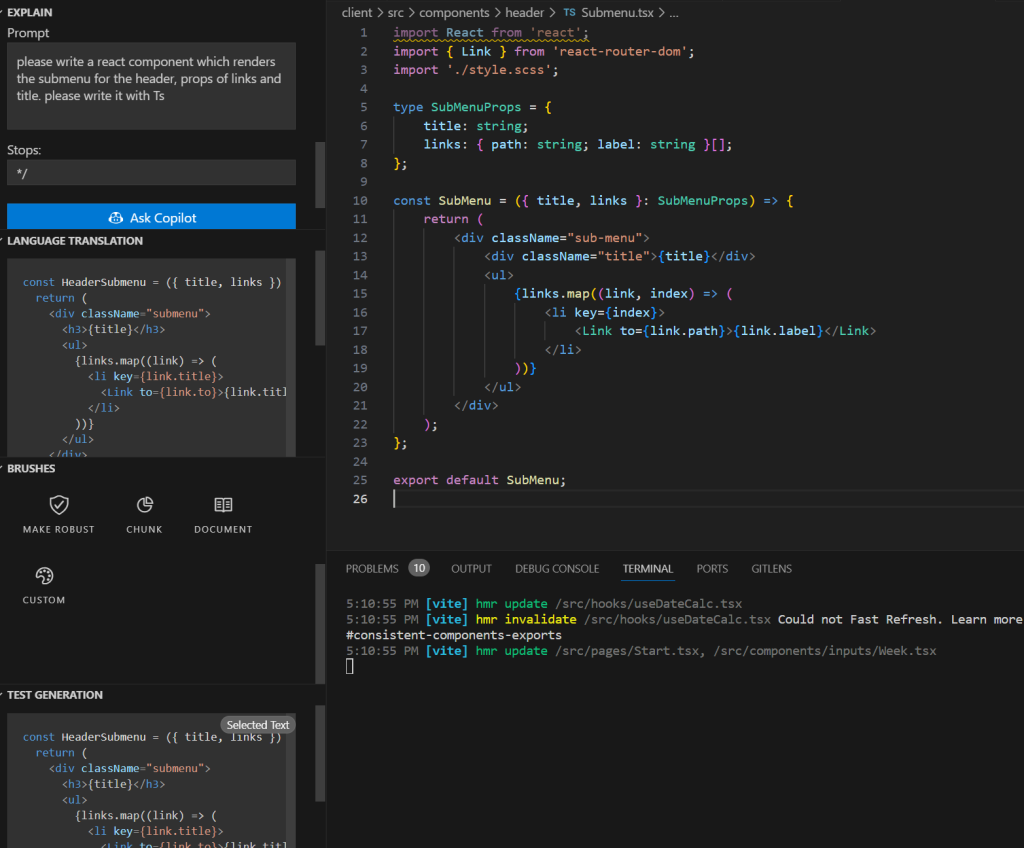1024x848 pixels.
Task: Switch to the Output tab
Action: [x=471, y=569]
